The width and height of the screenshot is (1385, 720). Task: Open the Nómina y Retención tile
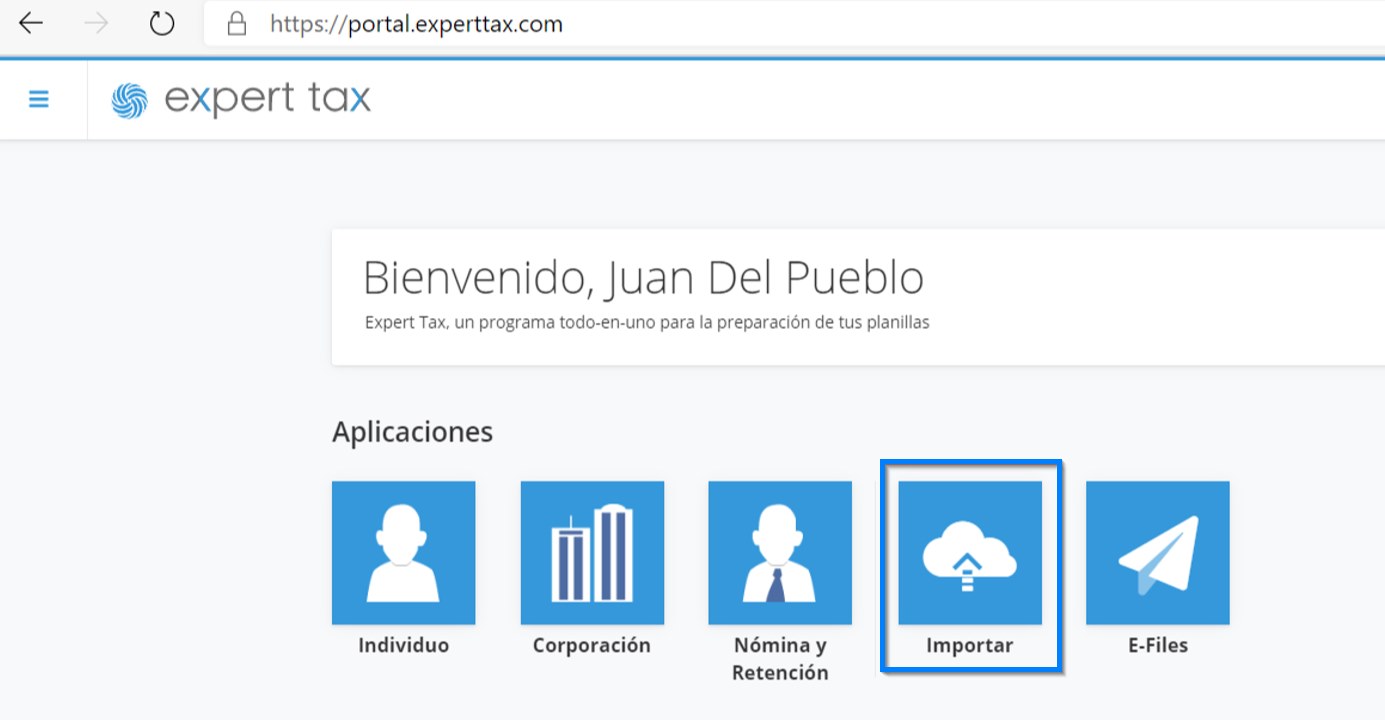[x=780, y=553]
